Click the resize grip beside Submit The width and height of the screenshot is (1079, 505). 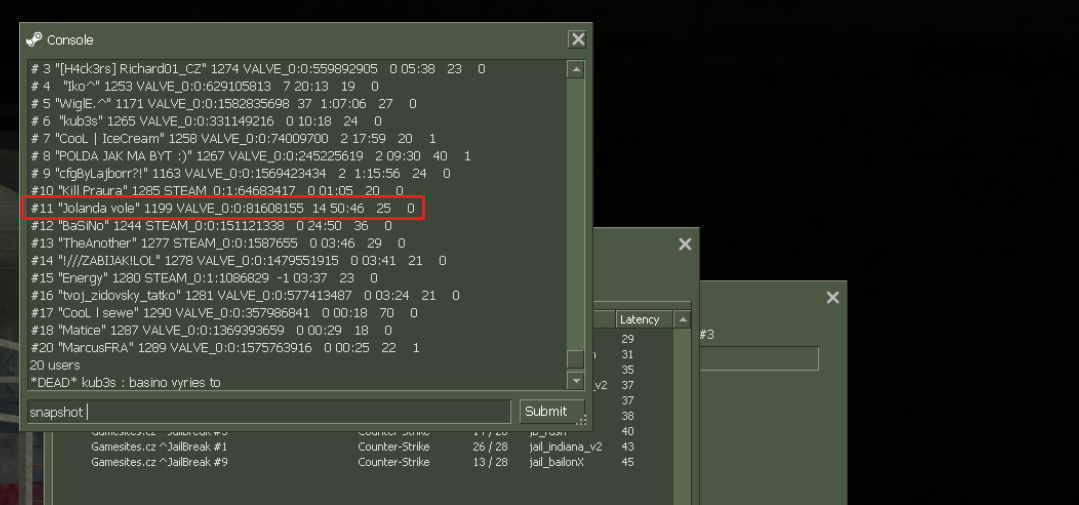[581, 420]
